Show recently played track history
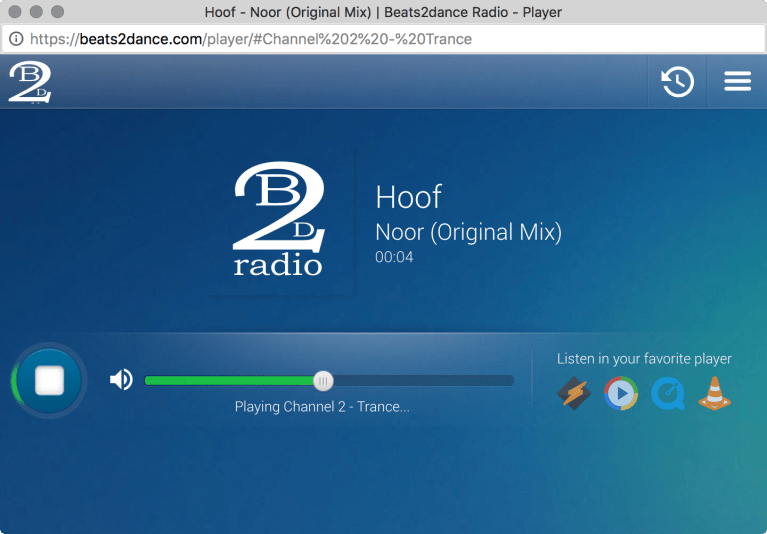The height and width of the screenshot is (534, 767). (x=677, y=82)
